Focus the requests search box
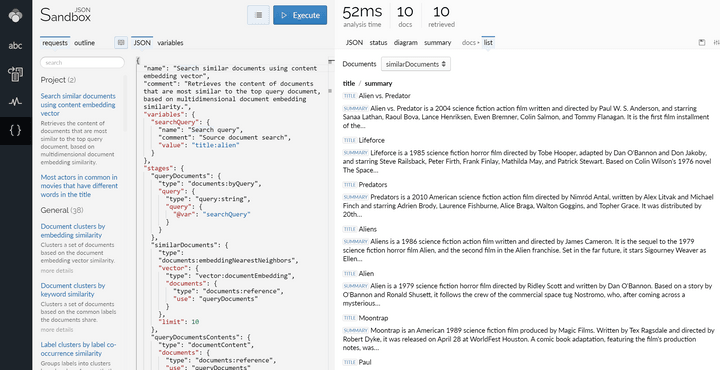 (x=82, y=62)
